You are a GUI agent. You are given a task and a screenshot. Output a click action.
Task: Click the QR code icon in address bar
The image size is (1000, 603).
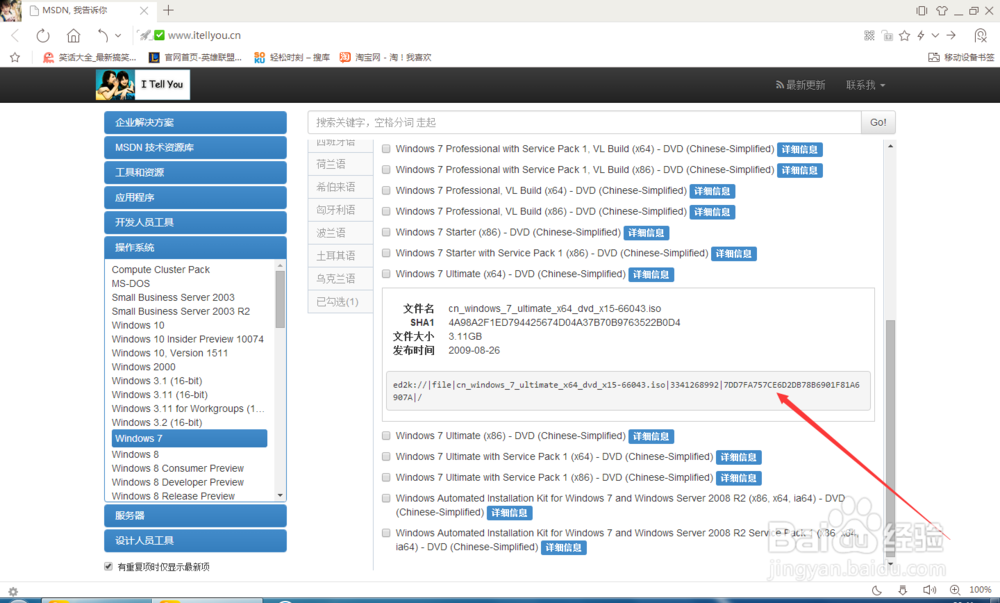pos(869,36)
